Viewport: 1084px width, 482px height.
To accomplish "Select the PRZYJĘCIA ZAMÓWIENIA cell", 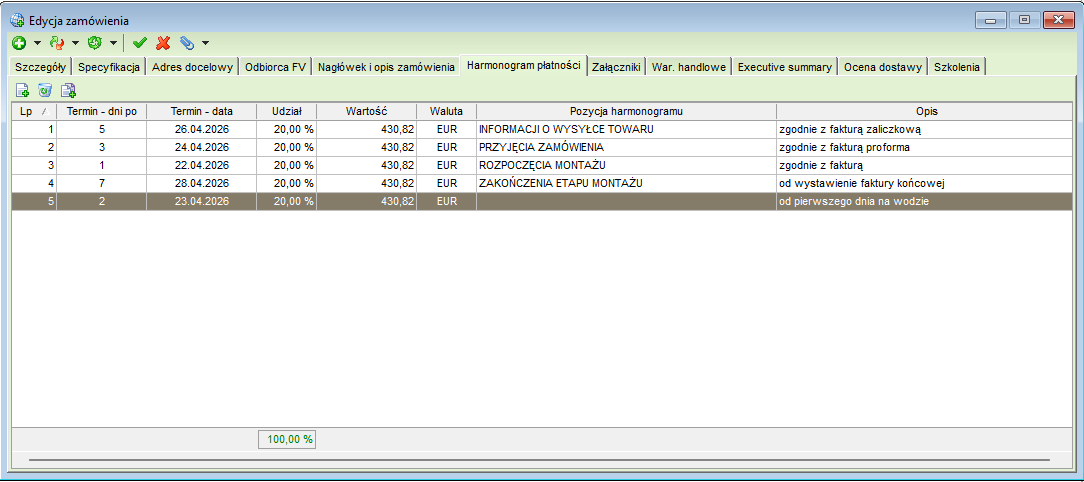I will click(x=626, y=147).
